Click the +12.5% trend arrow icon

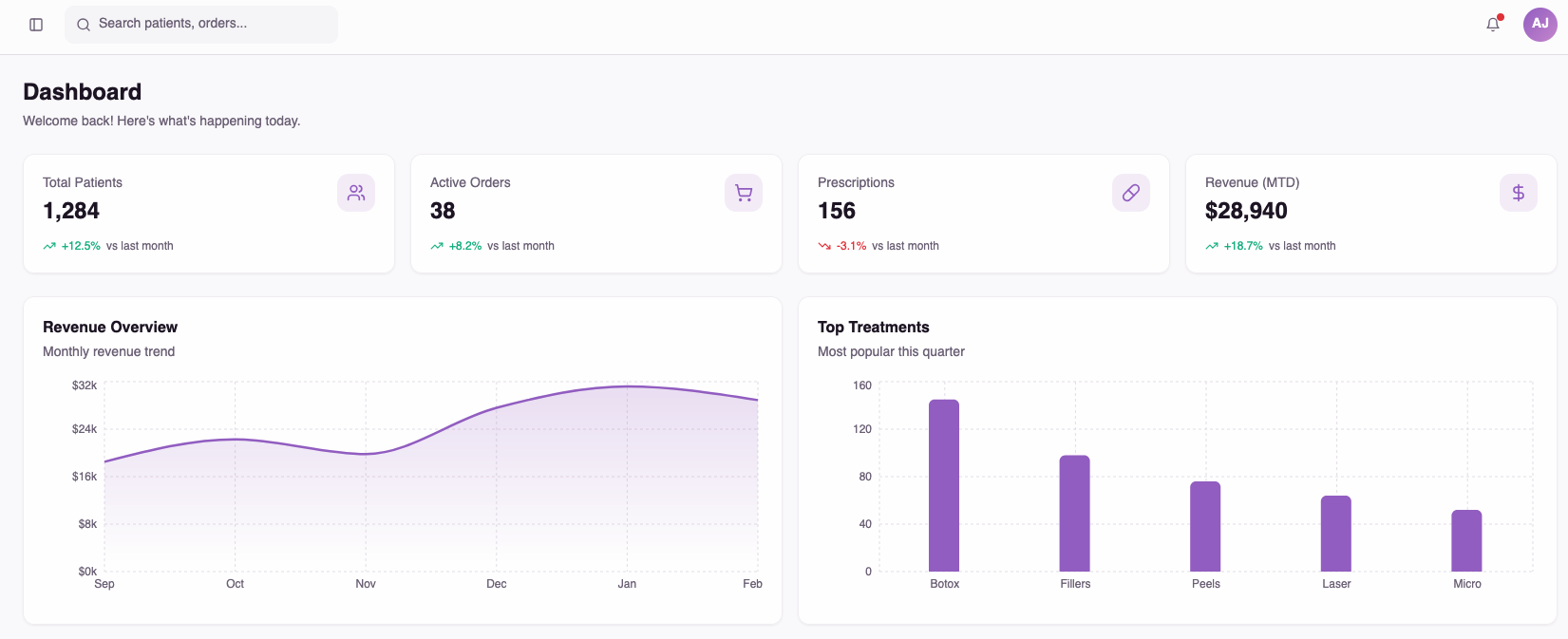click(49, 246)
